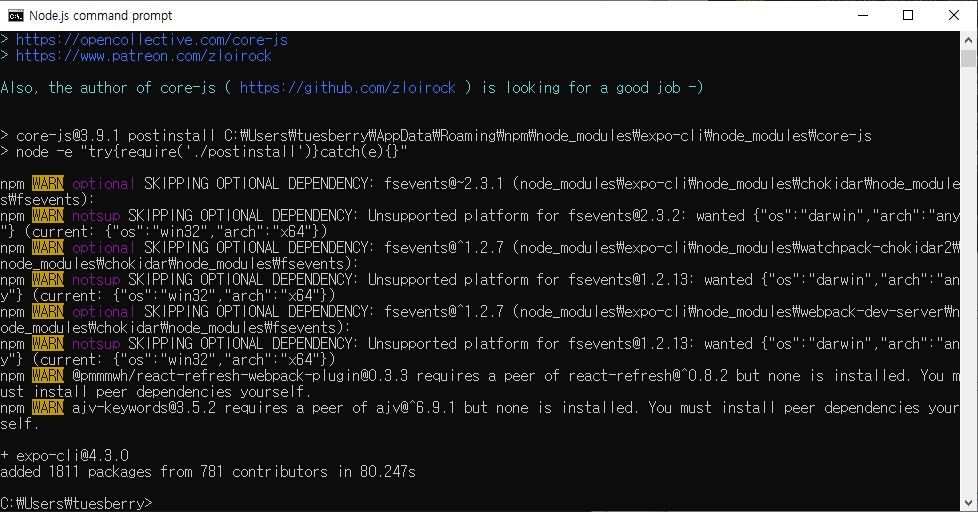This screenshot has width=978, height=512.
Task: Click the github.com/zloirock URL
Action: click(347, 88)
